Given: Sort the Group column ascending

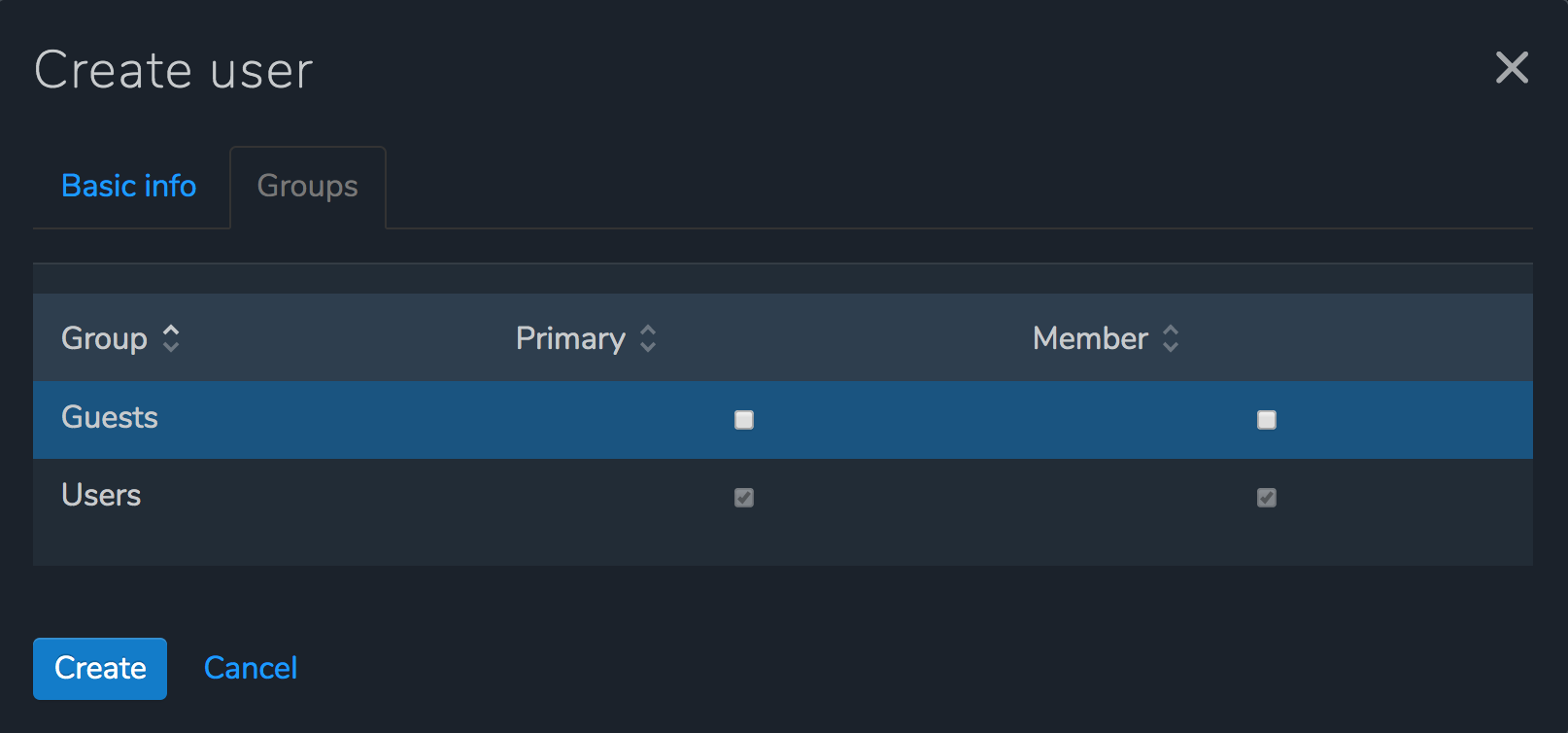Looking at the screenshot, I should coord(171,332).
